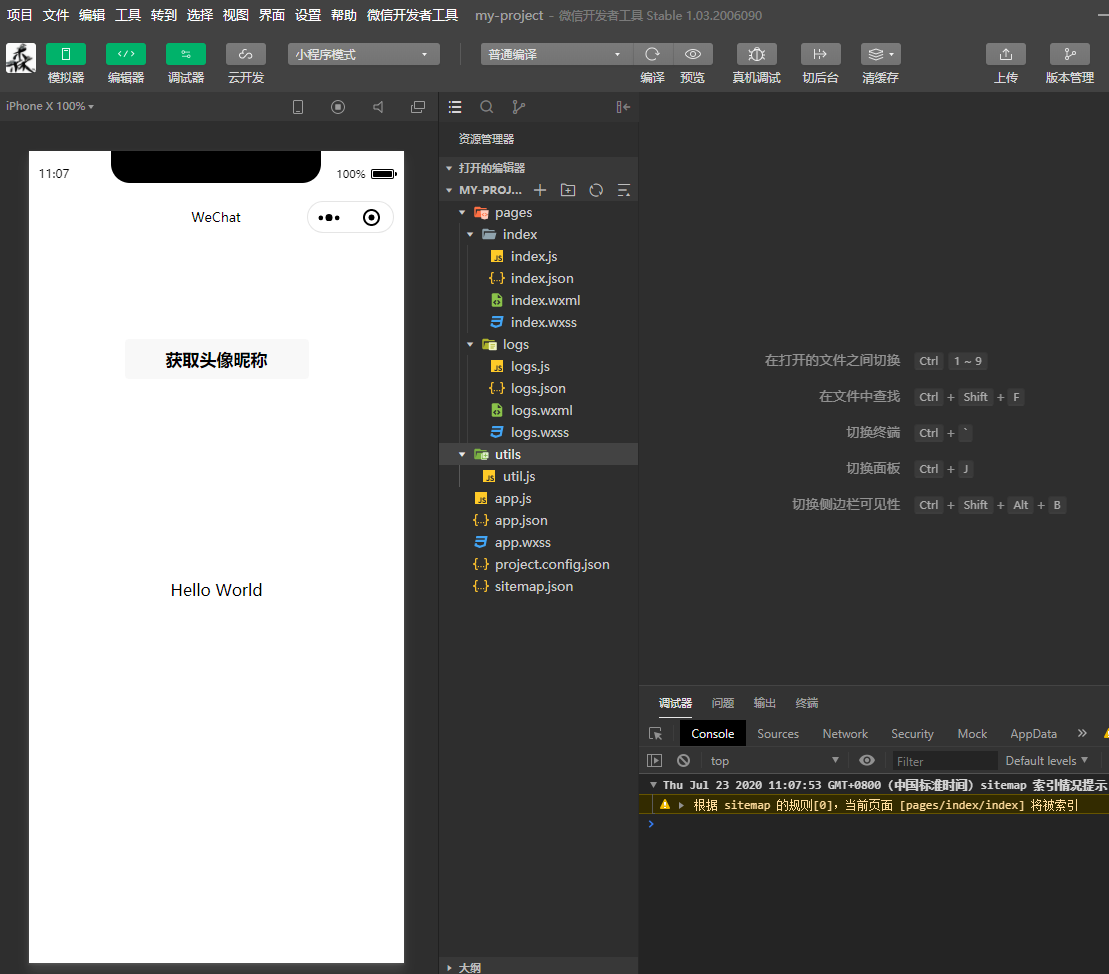Open the compile mode dropdown
The height and width of the screenshot is (974, 1109).
[x=556, y=54]
